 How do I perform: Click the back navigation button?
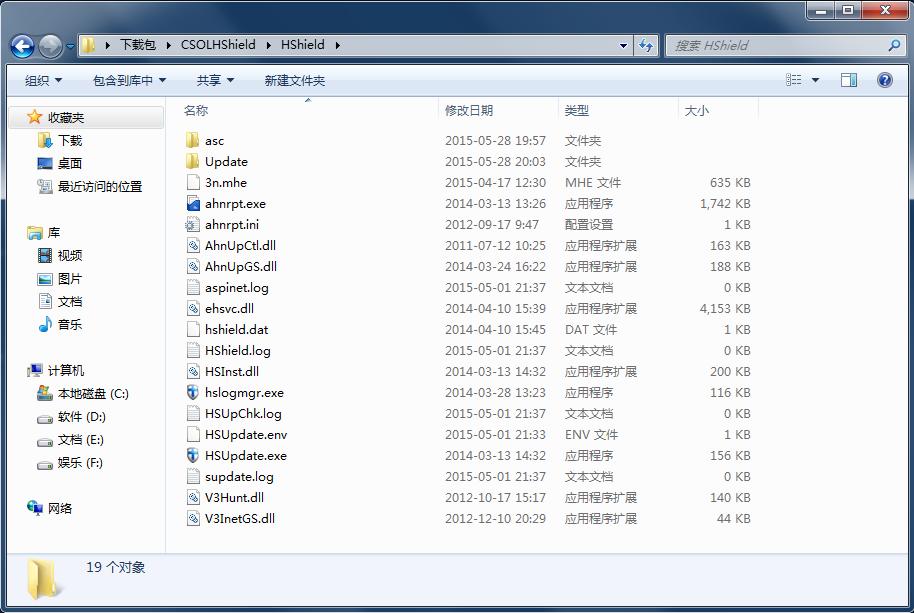[21, 46]
